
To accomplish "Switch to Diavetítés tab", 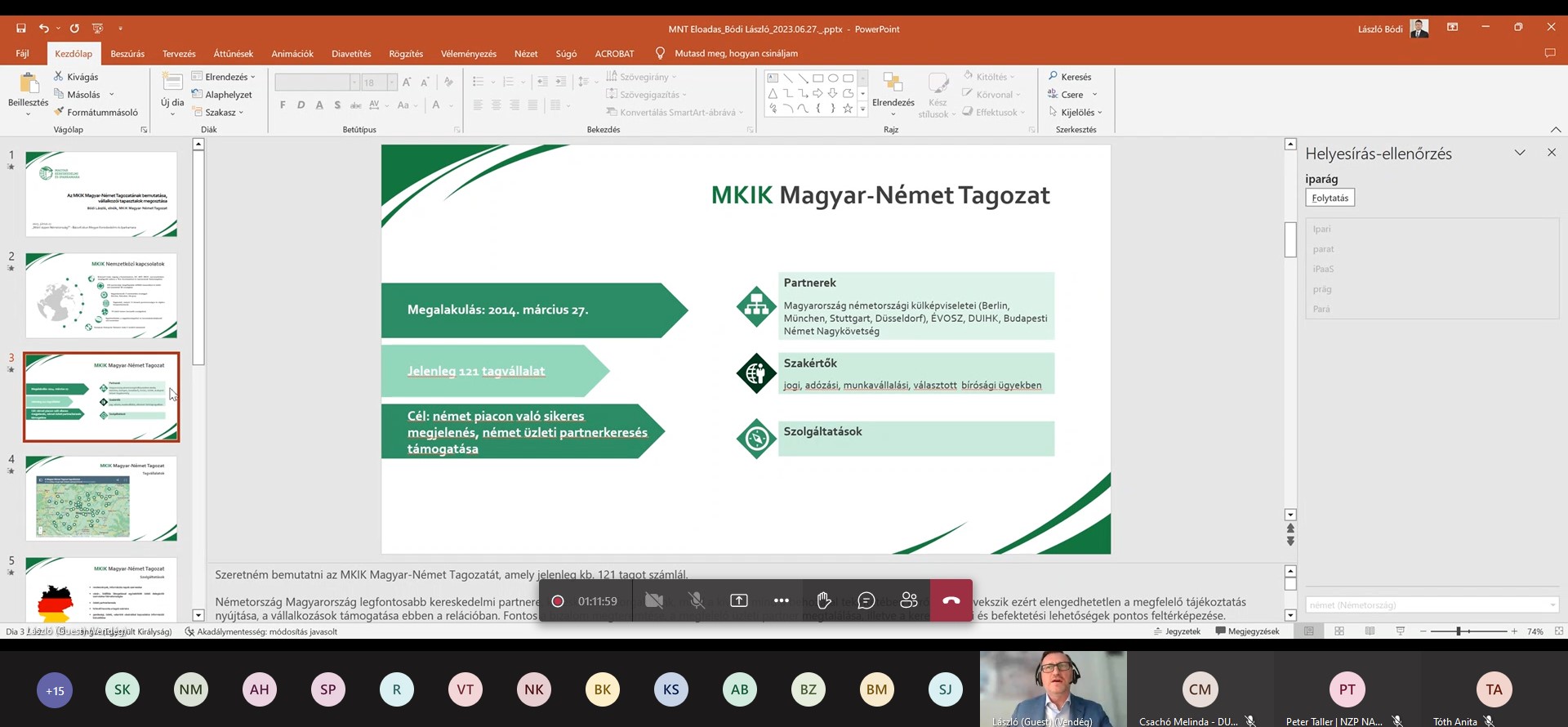I will pos(351,54).
